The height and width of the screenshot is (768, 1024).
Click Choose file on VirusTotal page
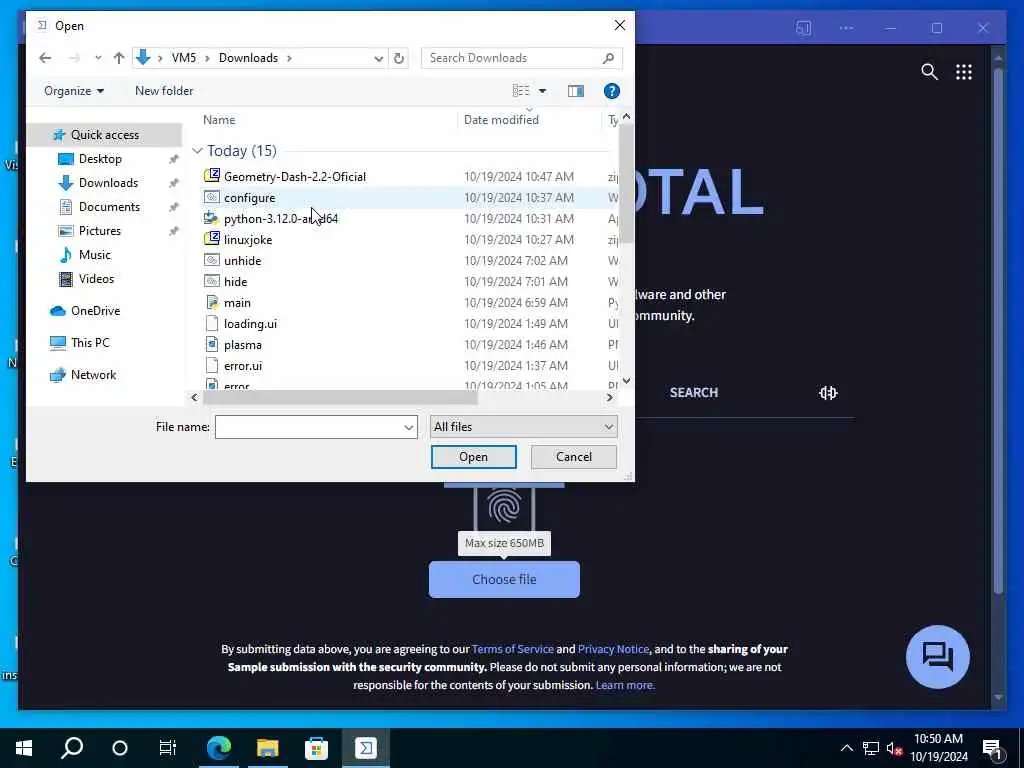(504, 579)
